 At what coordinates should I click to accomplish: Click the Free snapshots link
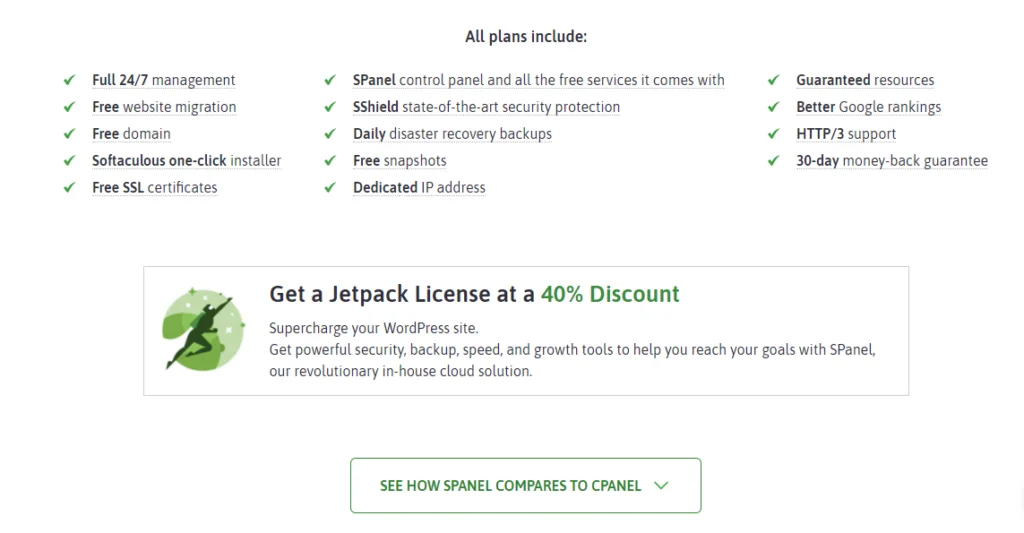(399, 161)
